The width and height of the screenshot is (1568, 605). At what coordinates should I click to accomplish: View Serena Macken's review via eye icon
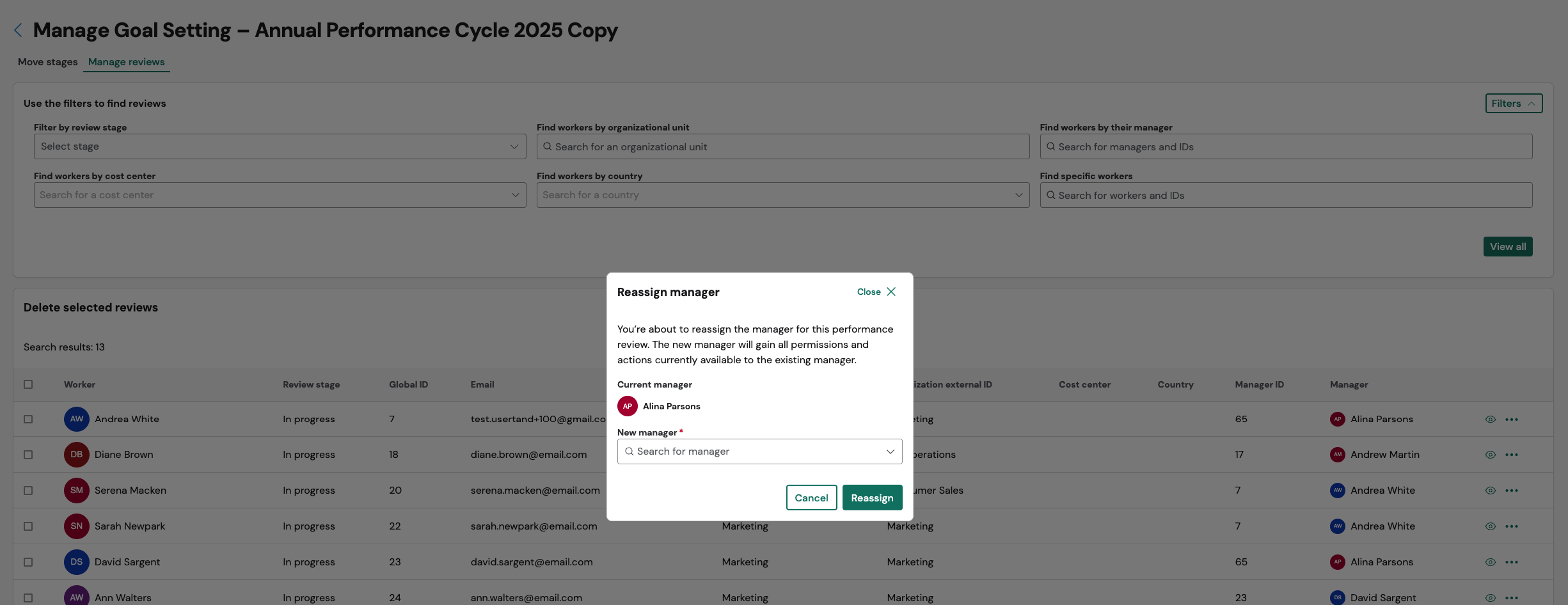pyautogui.click(x=1490, y=491)
